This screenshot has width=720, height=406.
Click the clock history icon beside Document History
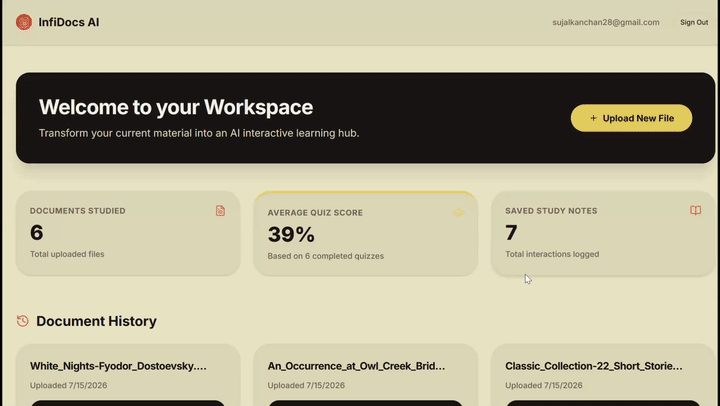(x=22, y=321)
